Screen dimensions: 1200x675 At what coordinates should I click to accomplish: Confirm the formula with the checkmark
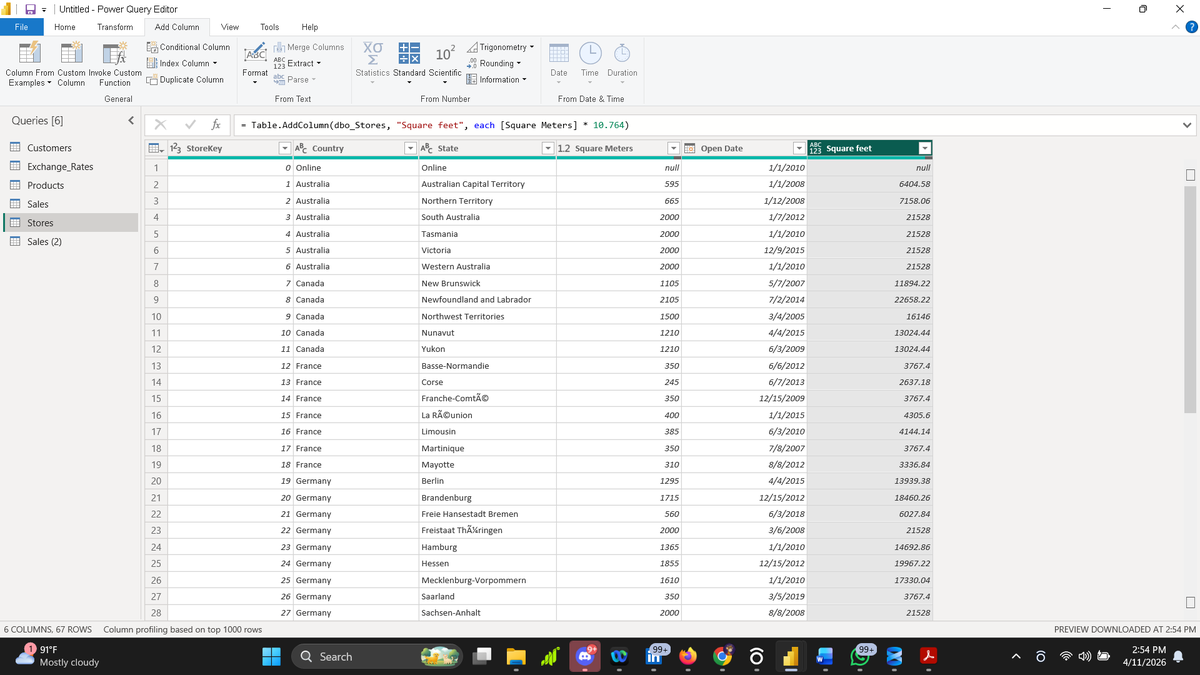[x=190, y=125]
